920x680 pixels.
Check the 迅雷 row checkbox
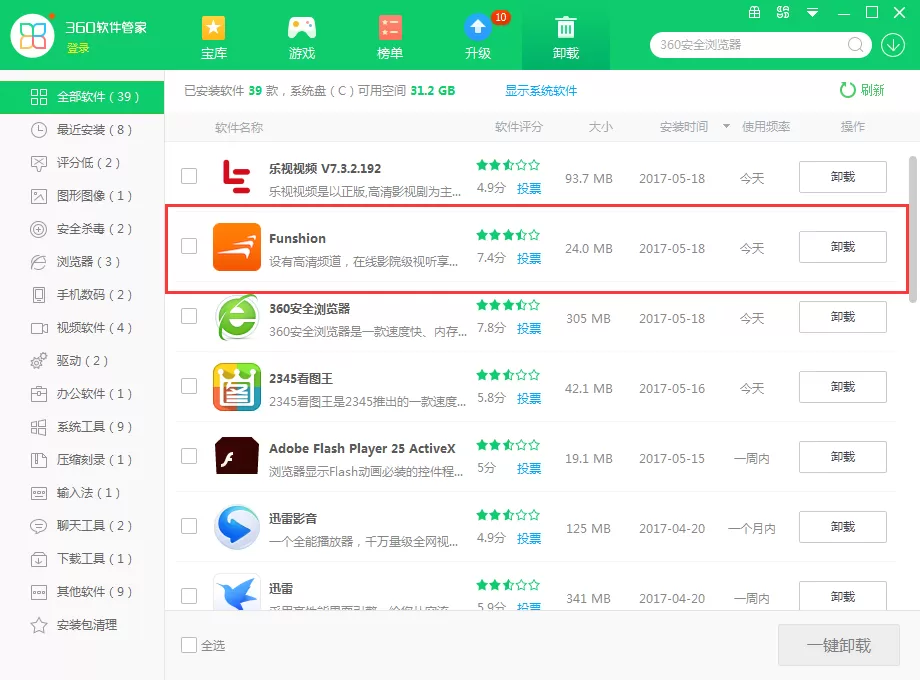point(189,596)
